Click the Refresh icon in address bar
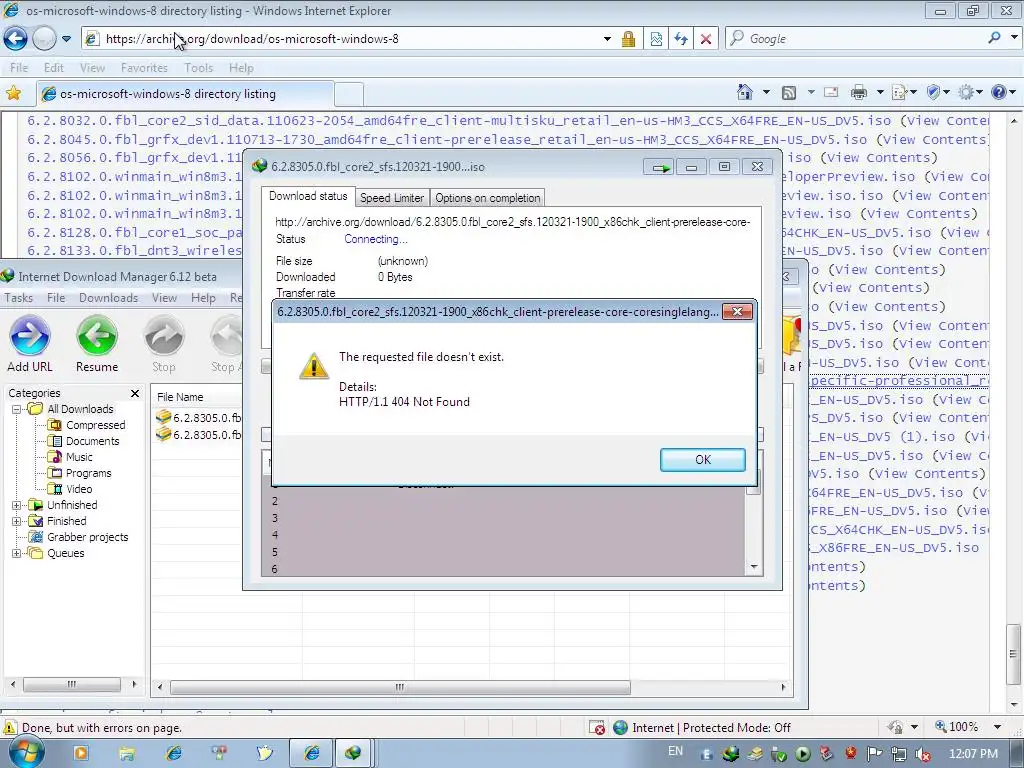Viewport: 1024px width, 768px height. 680,39
